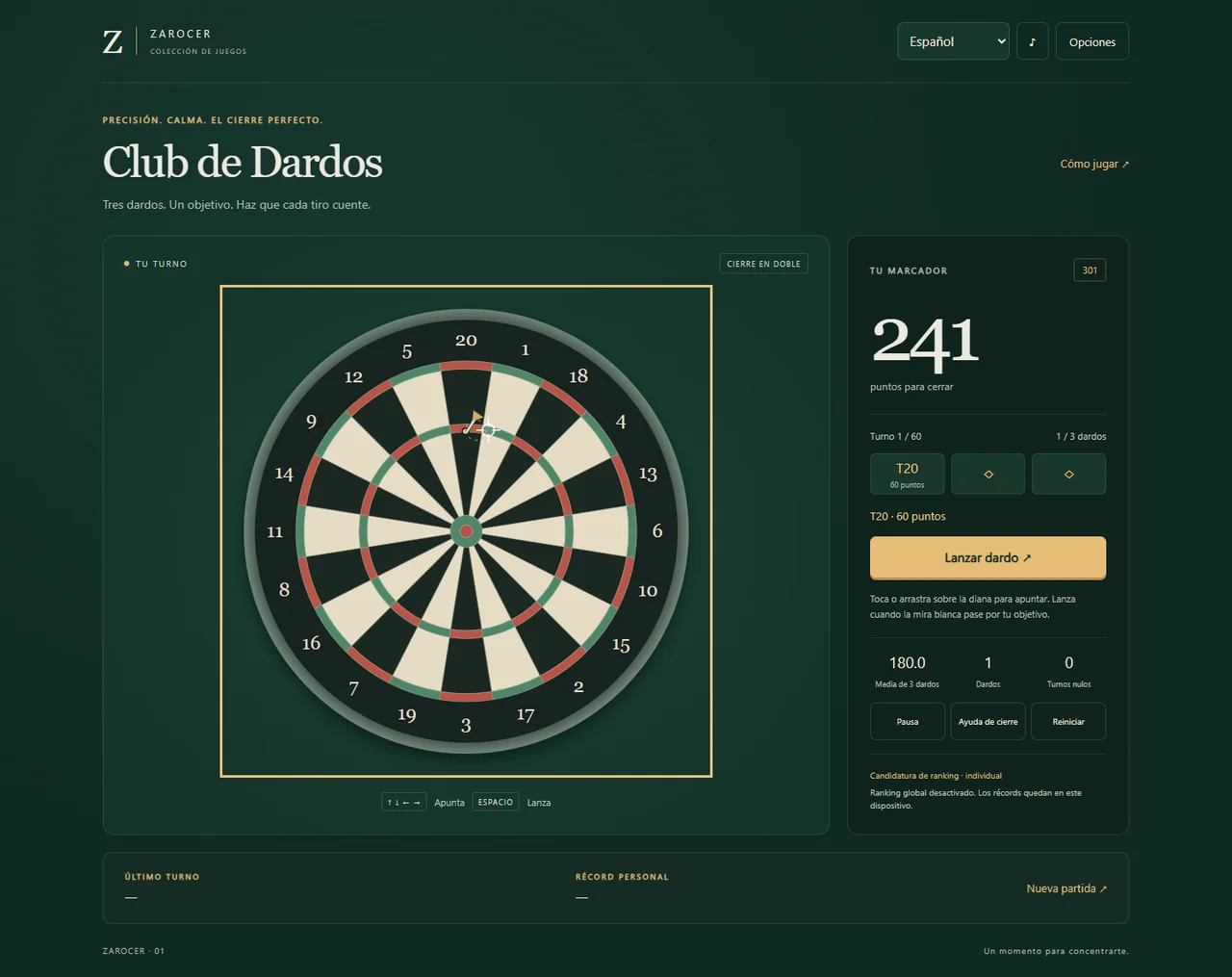Open the Español language dropdown

(x=953, y=41)
